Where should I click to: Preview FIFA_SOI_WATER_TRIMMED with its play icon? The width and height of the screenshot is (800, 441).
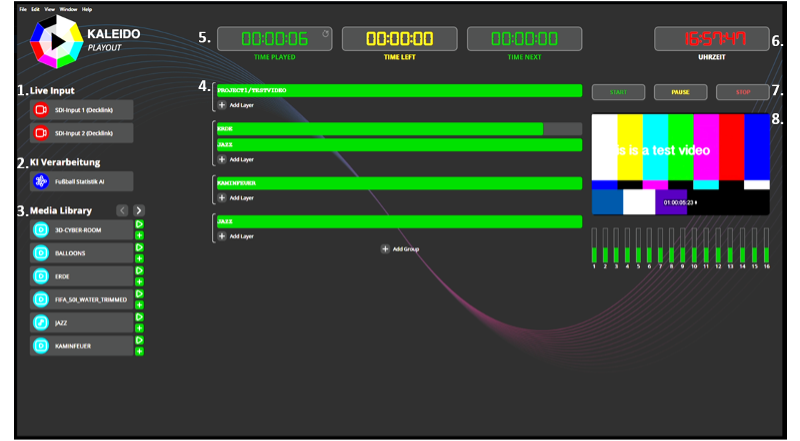(139, 293)
